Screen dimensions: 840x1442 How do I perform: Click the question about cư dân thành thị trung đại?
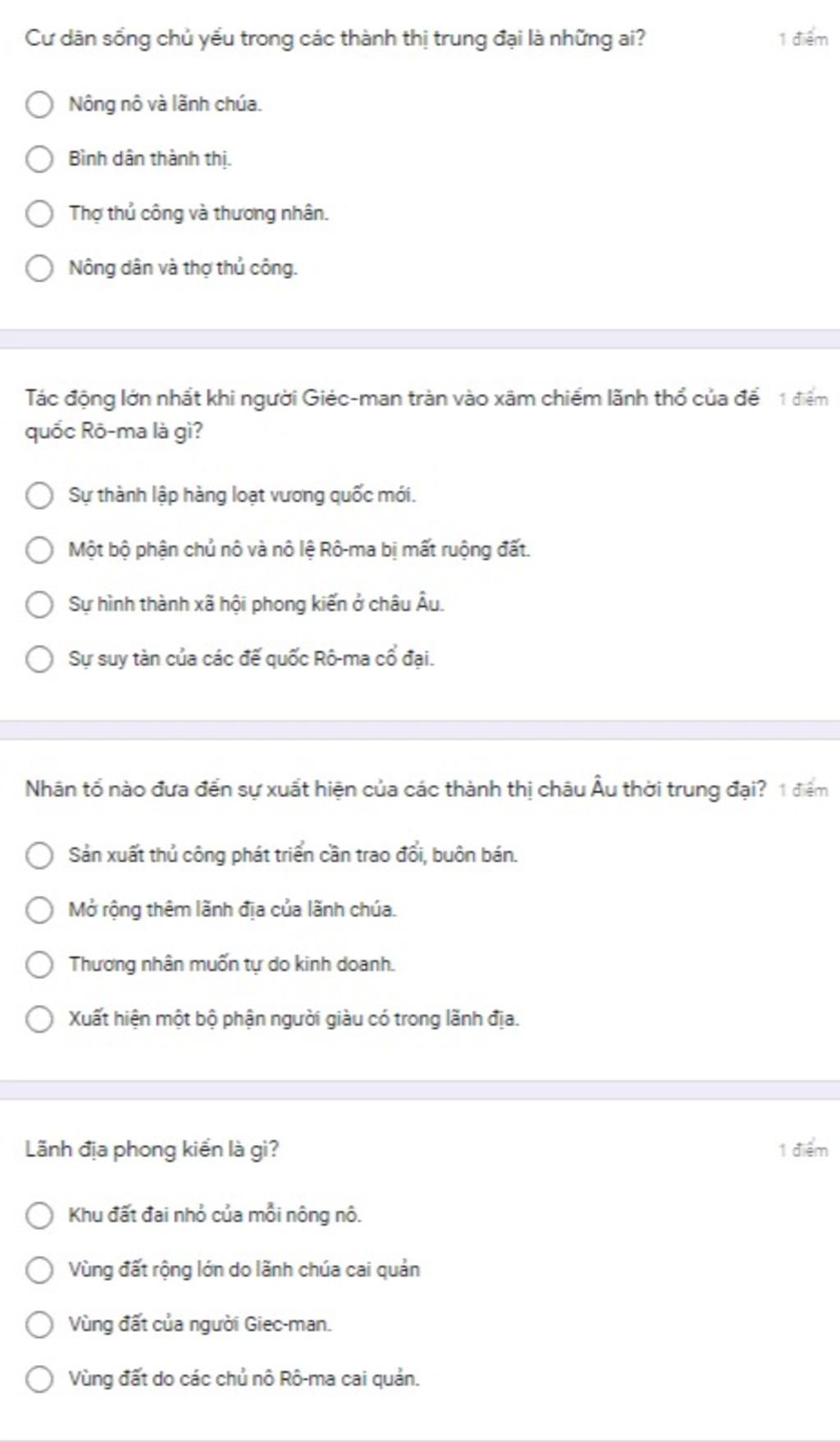[335, 39]
